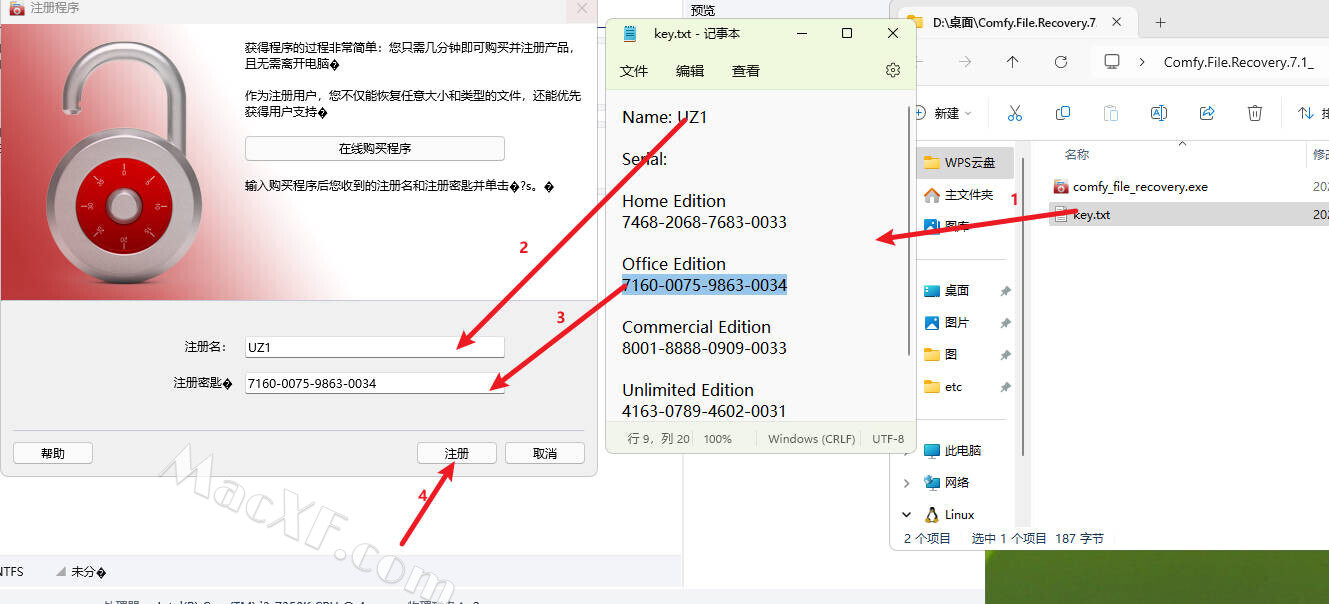Screen dimensions: 1329x604
Task: Click the 帮助 button
Action: pyautogui.click(x=53, y=453)
